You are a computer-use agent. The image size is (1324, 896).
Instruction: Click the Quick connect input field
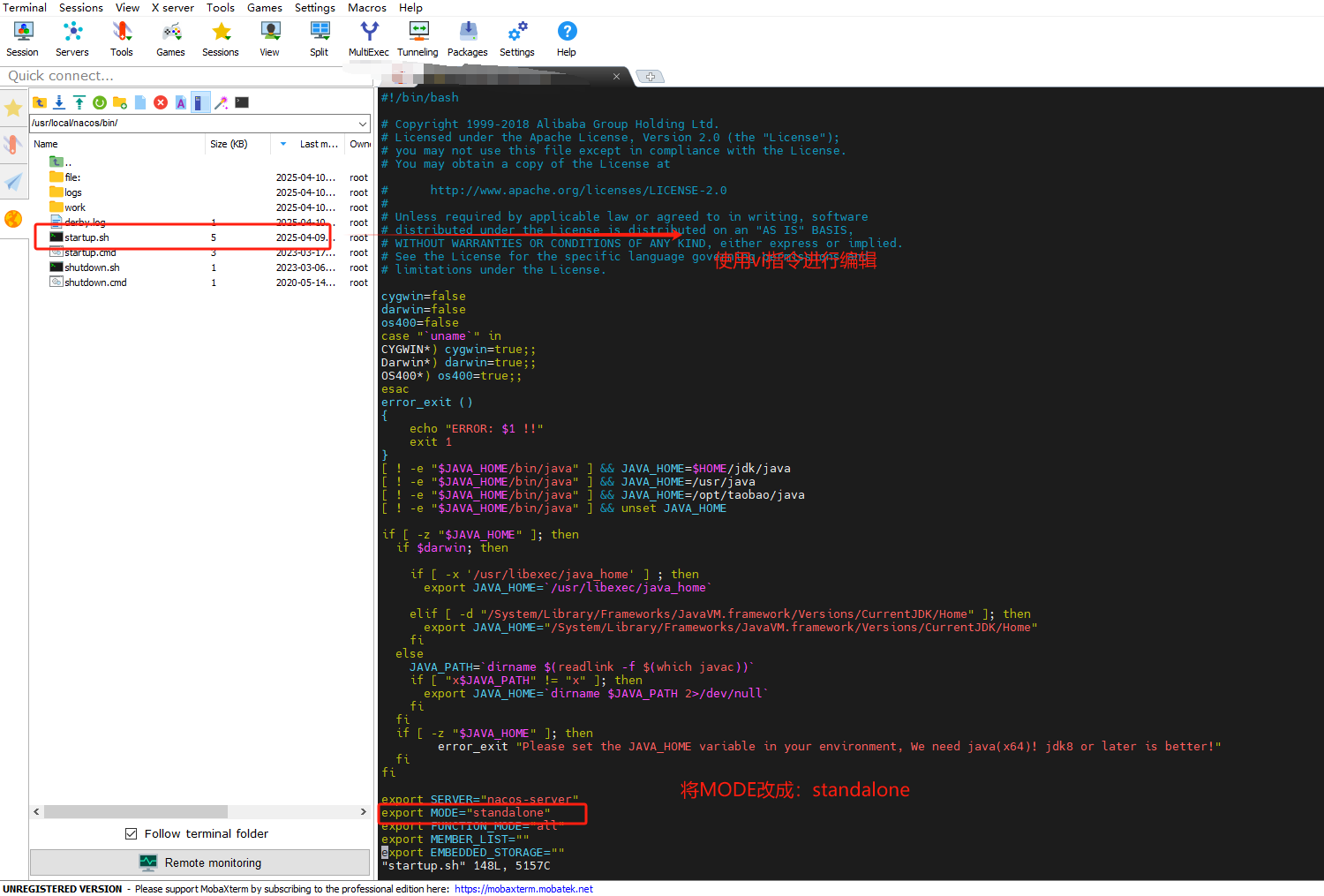187,76
